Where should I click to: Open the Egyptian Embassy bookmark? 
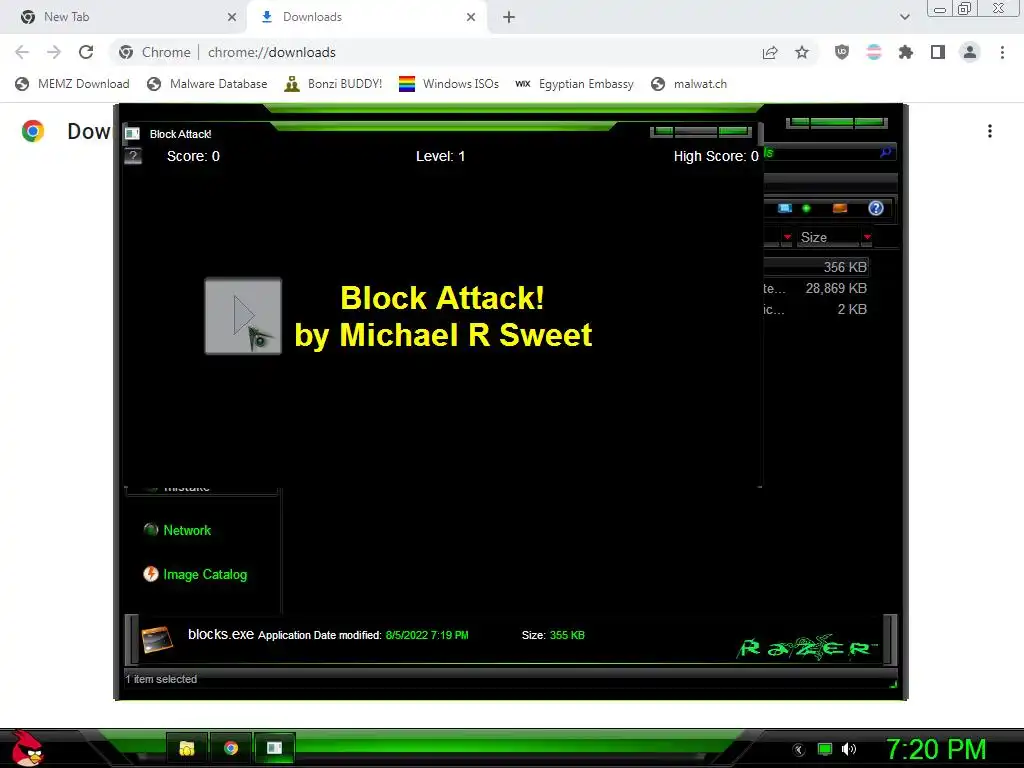point(574,84)
